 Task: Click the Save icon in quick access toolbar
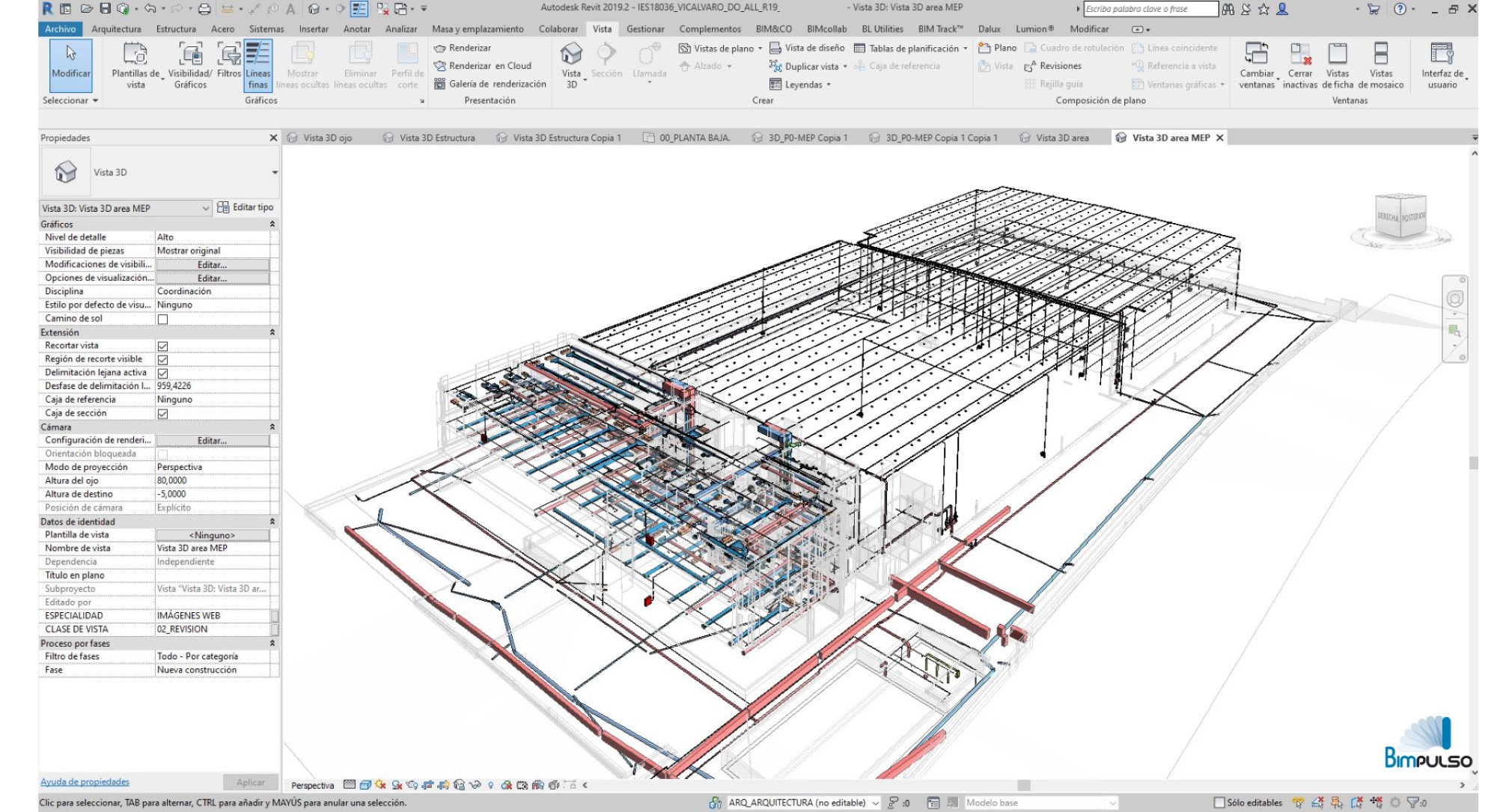click(x=106, y=9)
